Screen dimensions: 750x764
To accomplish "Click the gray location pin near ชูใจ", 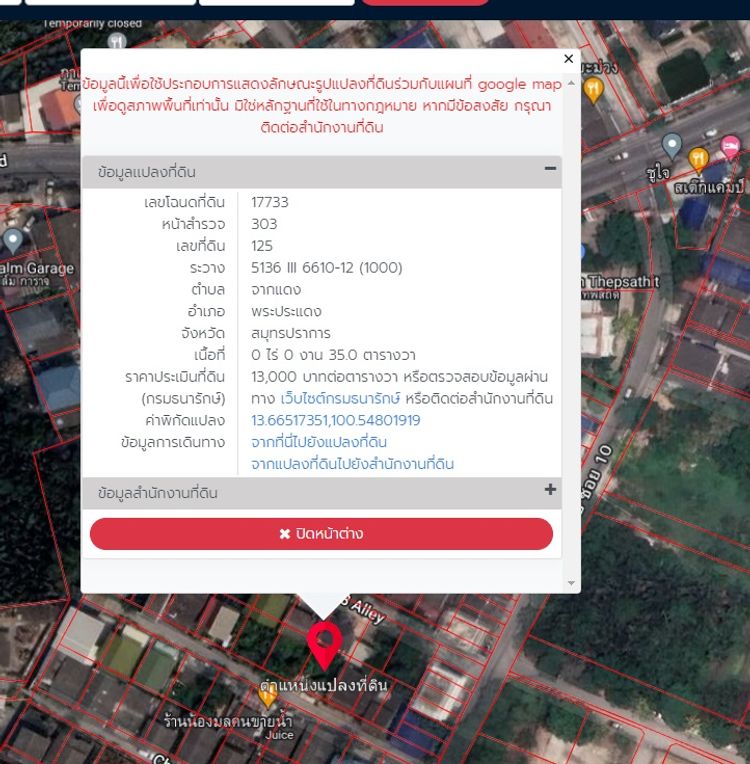I will tap(672, 146).
